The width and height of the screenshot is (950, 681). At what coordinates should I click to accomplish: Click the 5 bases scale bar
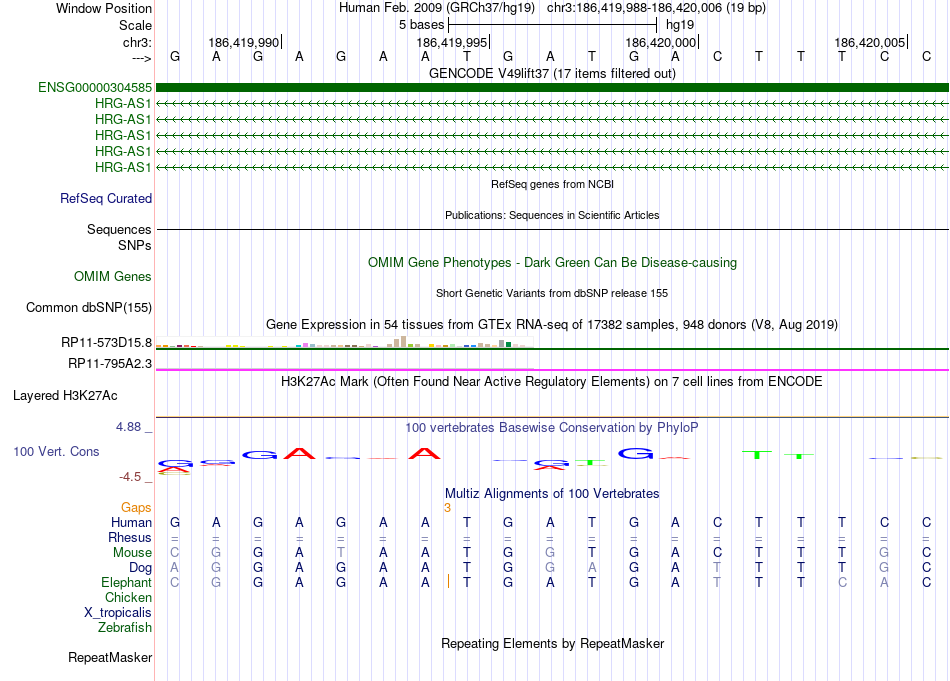click(x=552, y=25)
